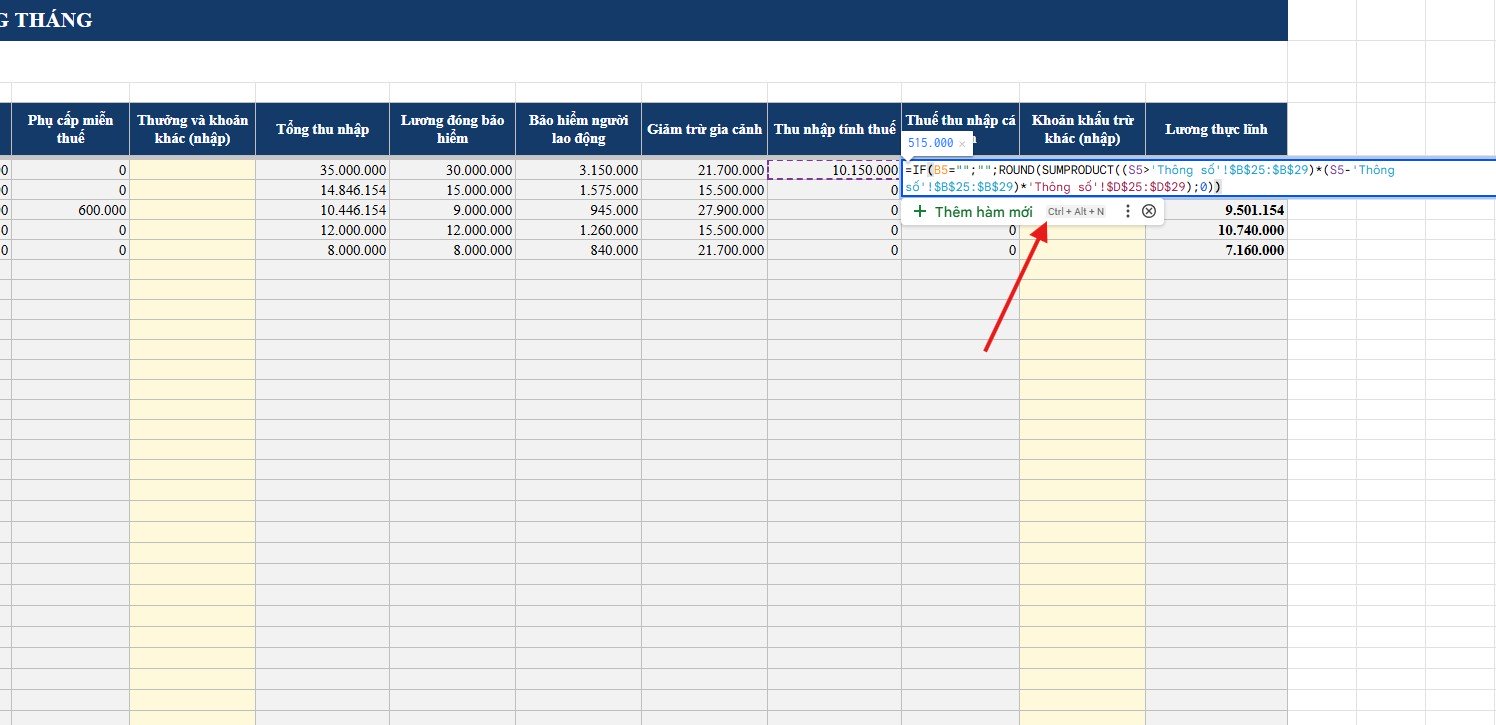The image size is (1496, 725).
Task: Click the 'Tổng thu nhập' header cell
Action: 323,129
